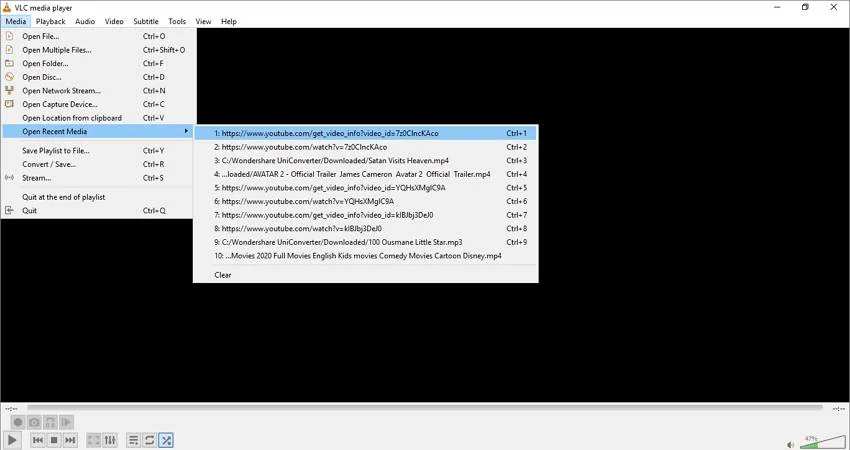Image resolution: width=850 pixels, height=450 pixels.
Task: Open recent 100 Ousmane Little Star.mp3
Action: (x=365, y=242)
